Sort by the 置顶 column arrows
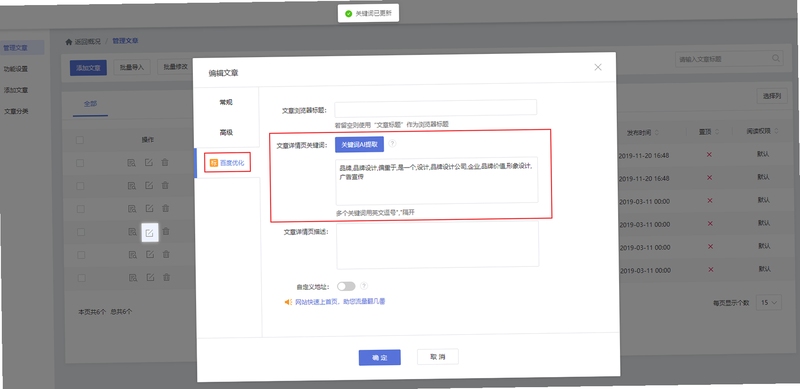The width and height of the screenshot is (800, 389). (x=717, y=132)
